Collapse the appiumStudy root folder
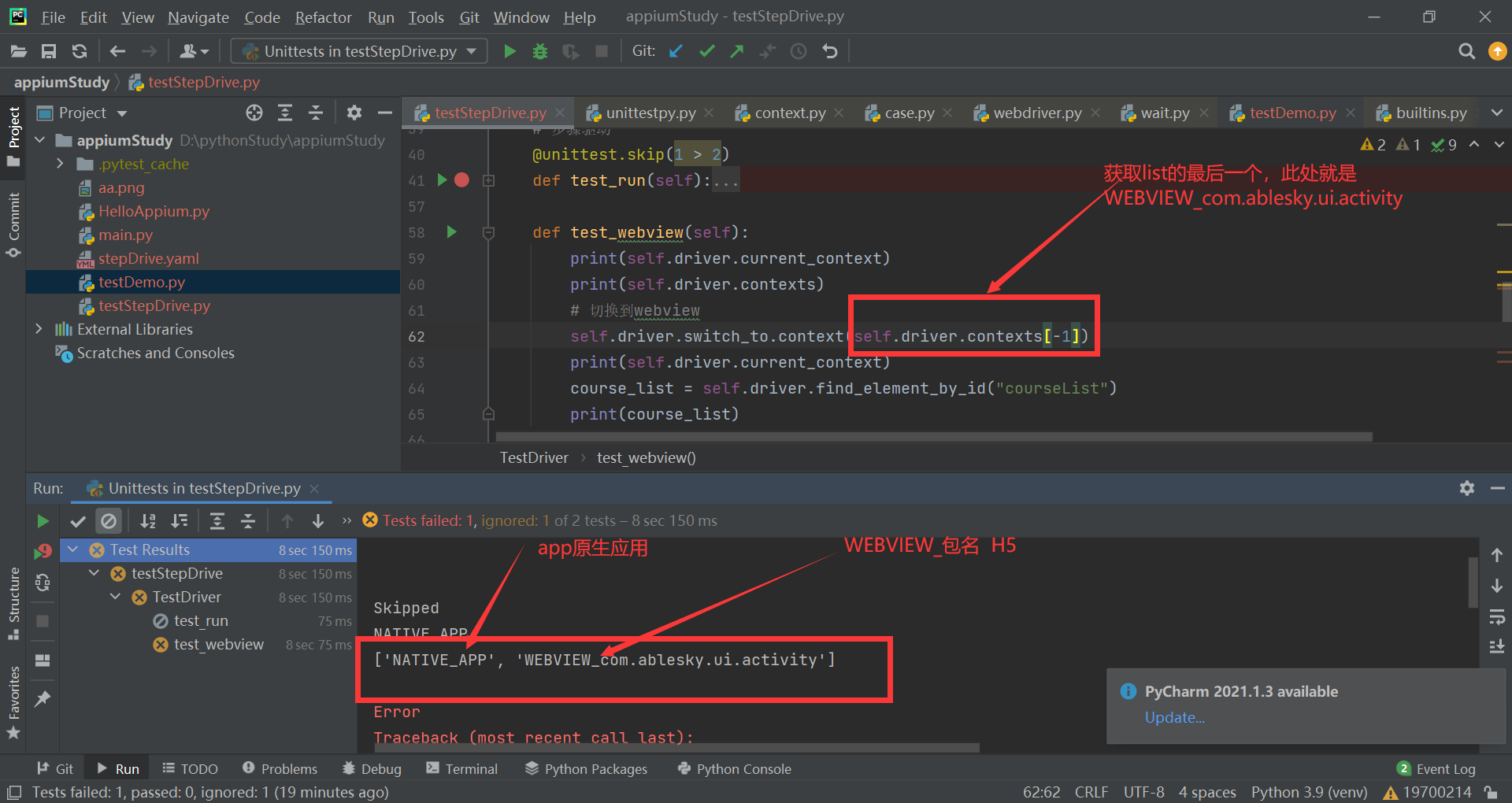The width and height of the screenshot is (1512, 803). (40, 140)
